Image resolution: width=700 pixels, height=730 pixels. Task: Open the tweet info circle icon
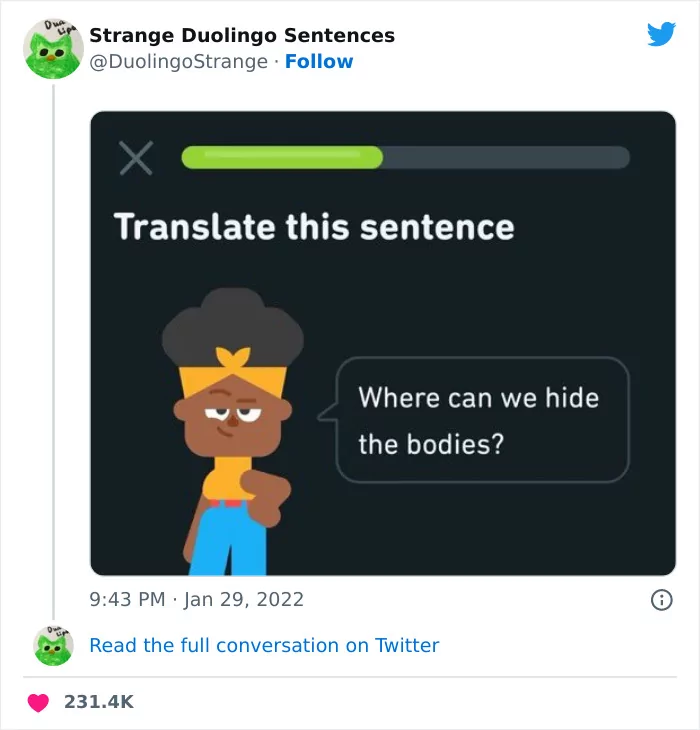click(661, 600)
